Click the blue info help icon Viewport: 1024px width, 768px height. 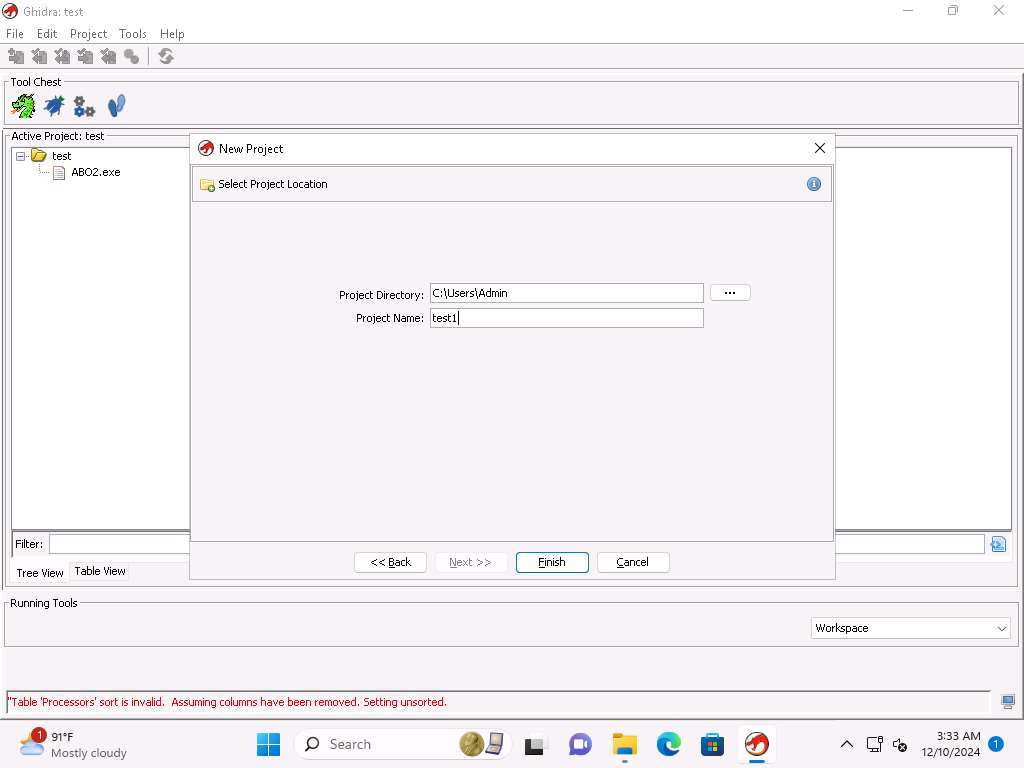pos(813,184)
